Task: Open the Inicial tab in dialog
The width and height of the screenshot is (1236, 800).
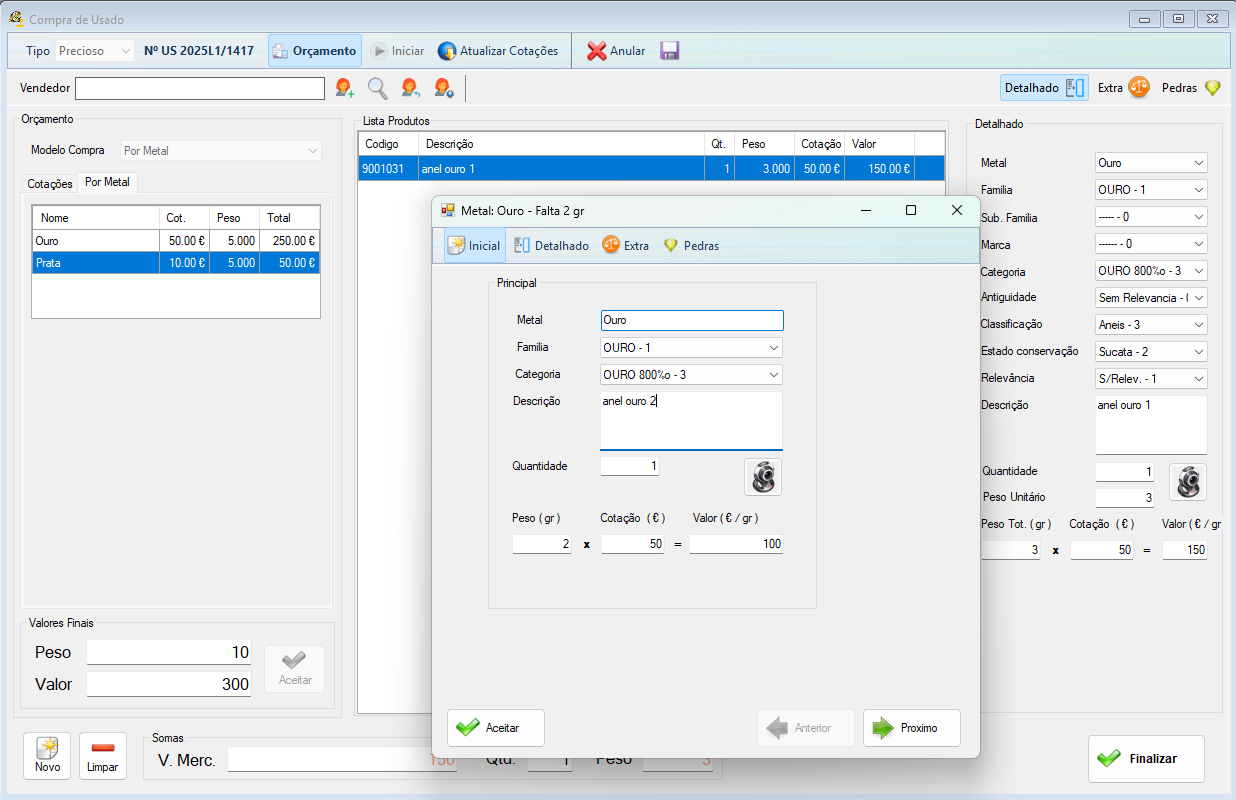Action: click(x=475, y=245)
